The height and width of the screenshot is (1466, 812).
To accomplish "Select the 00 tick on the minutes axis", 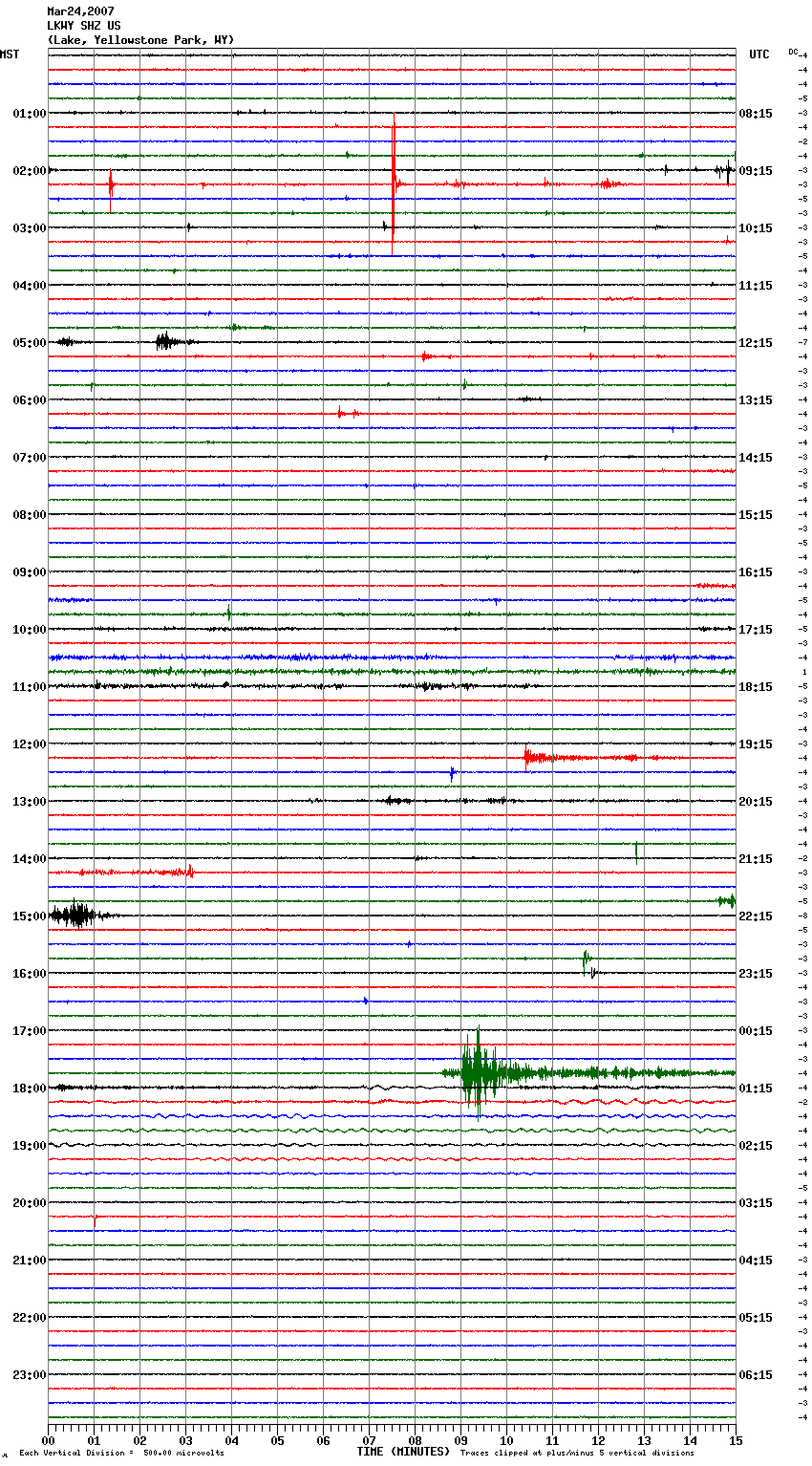I will pyautogui.click(x=48, y=1440).
